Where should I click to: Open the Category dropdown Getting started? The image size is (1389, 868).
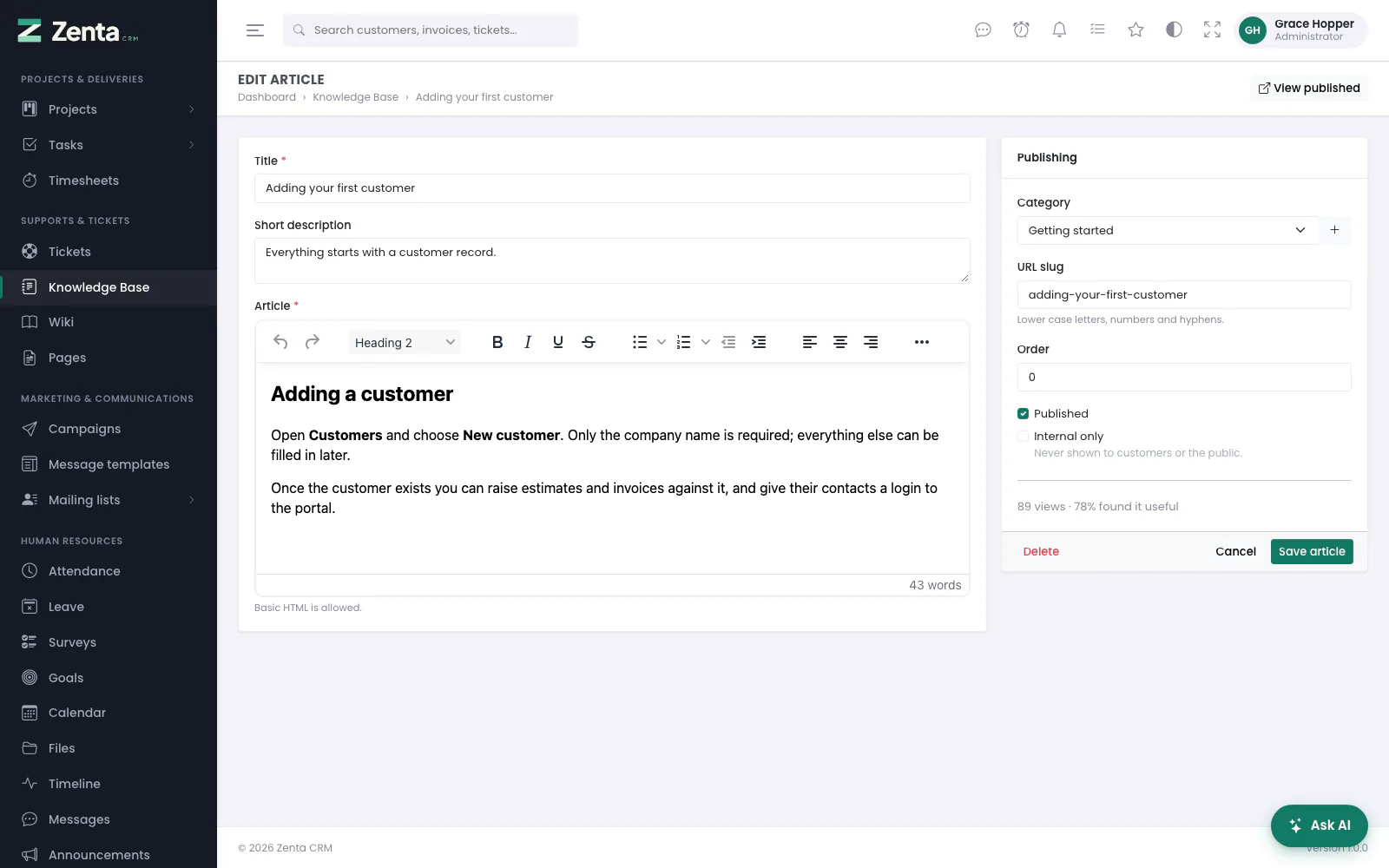1168,230
